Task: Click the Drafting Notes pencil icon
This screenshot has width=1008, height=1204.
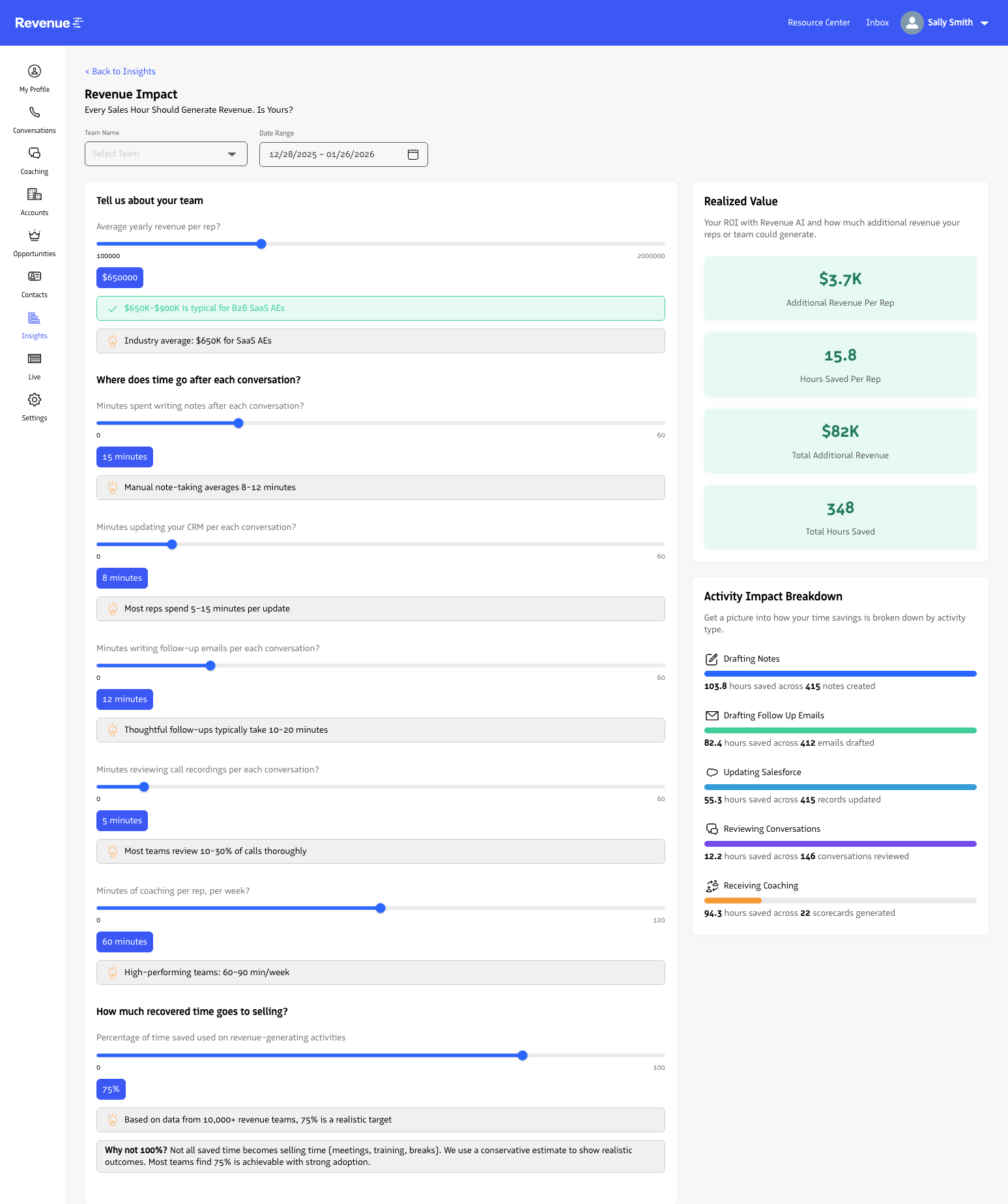Action: pos(712,659)
